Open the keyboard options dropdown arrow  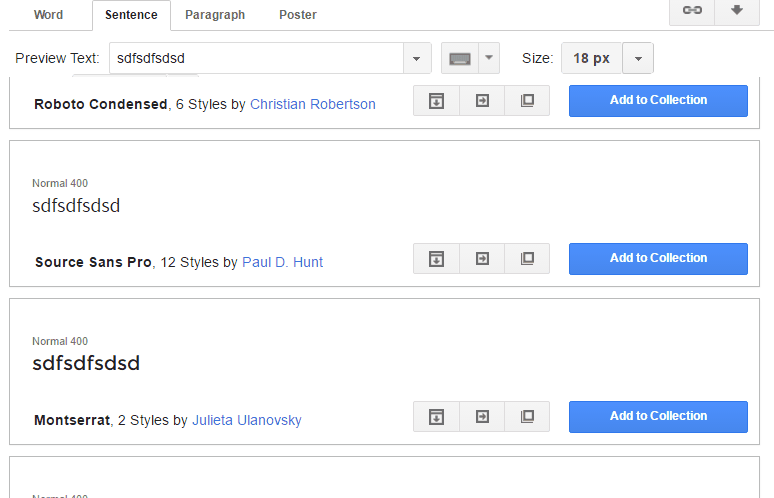coord(488,58)
